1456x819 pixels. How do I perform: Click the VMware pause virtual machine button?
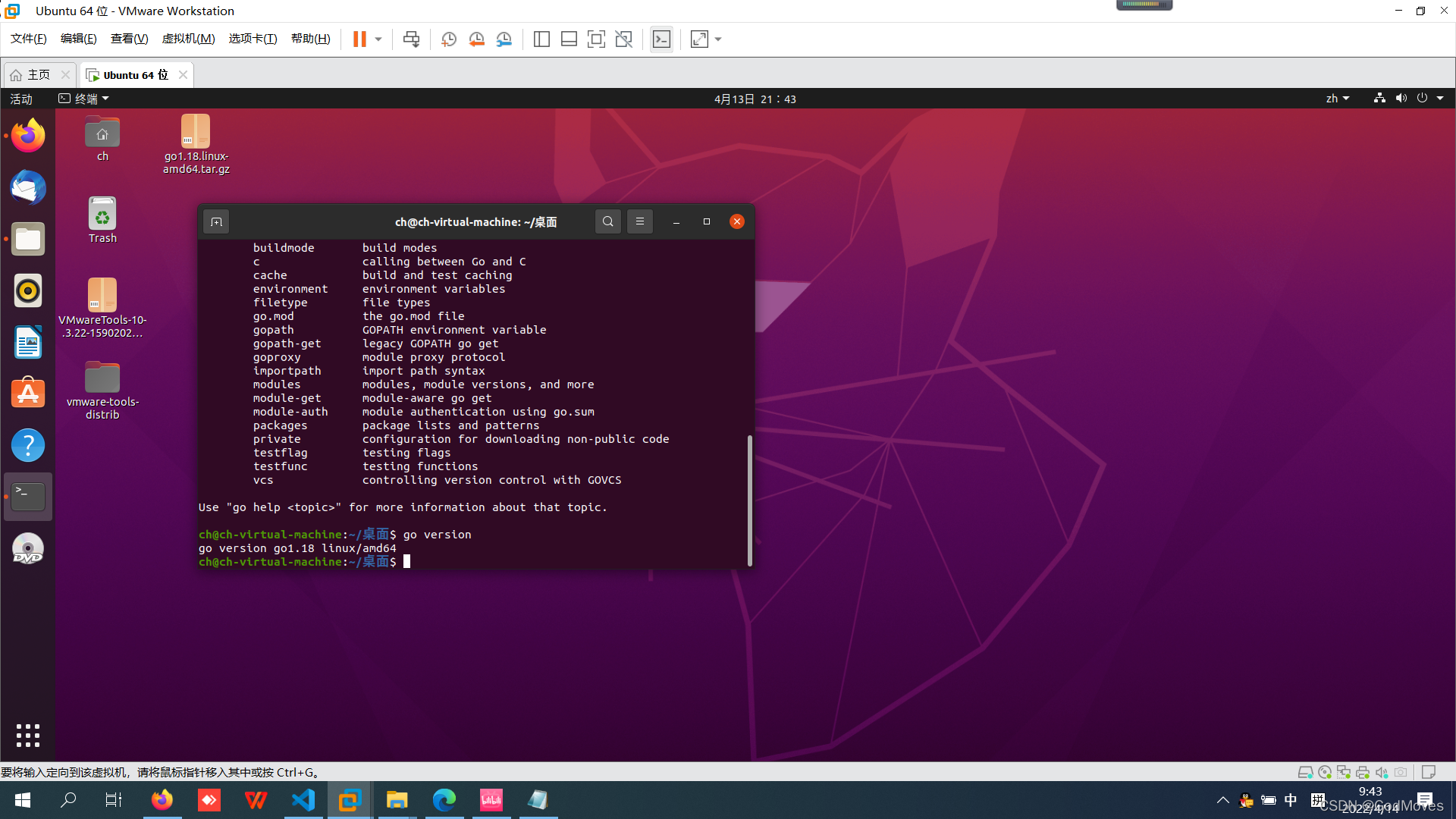(359, 39)
